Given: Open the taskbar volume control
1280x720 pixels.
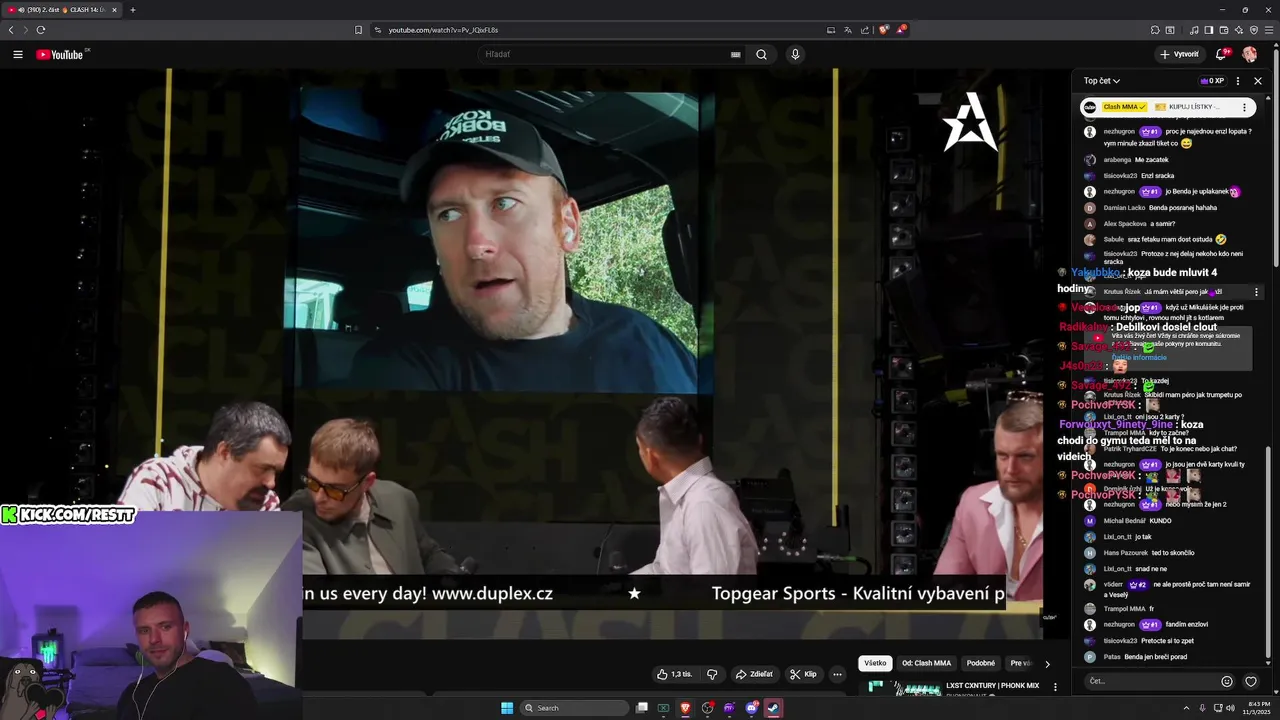Looking at the screenshot, I should click(1232, 708).
